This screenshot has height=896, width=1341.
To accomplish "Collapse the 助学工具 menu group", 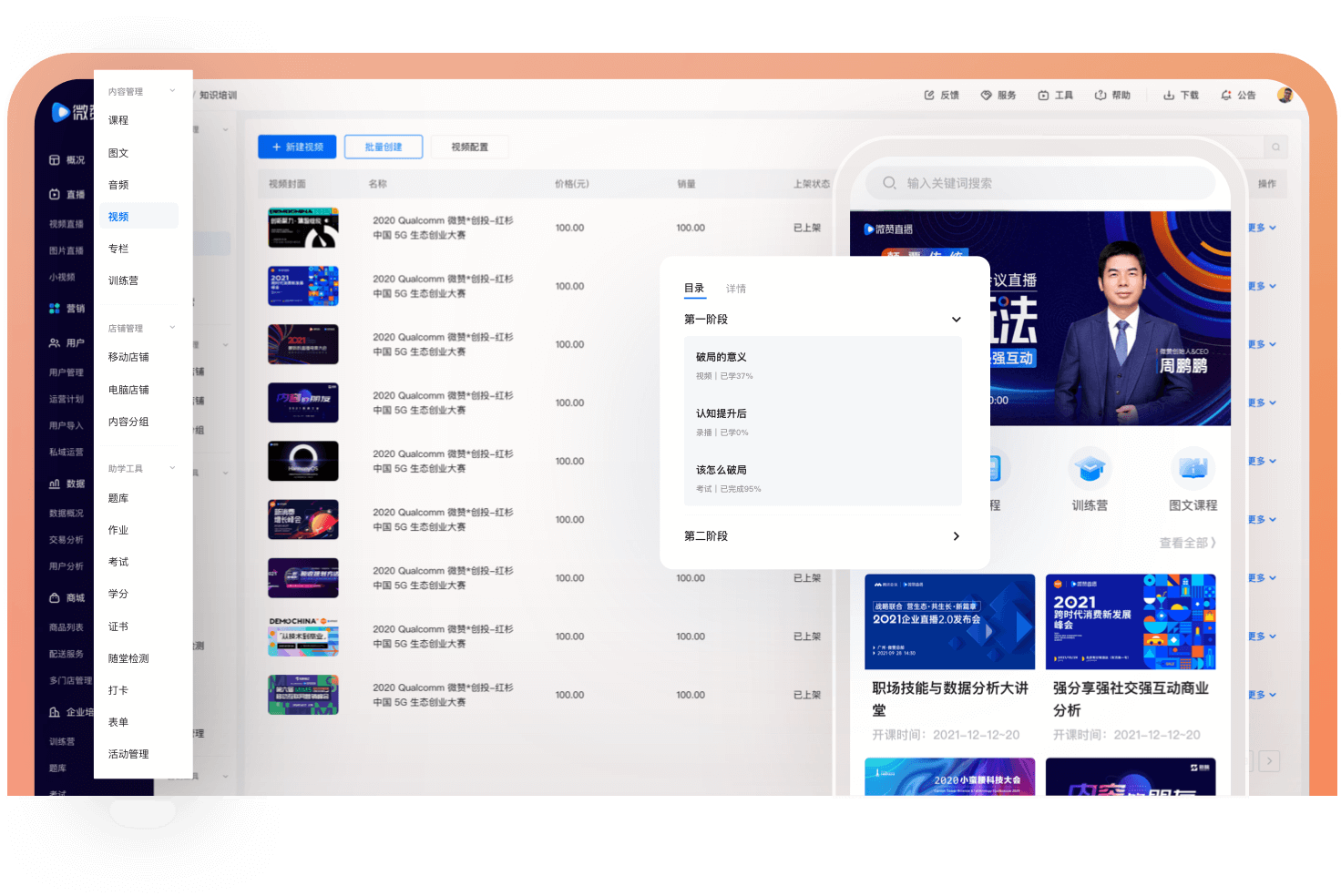I will (172, 468).
